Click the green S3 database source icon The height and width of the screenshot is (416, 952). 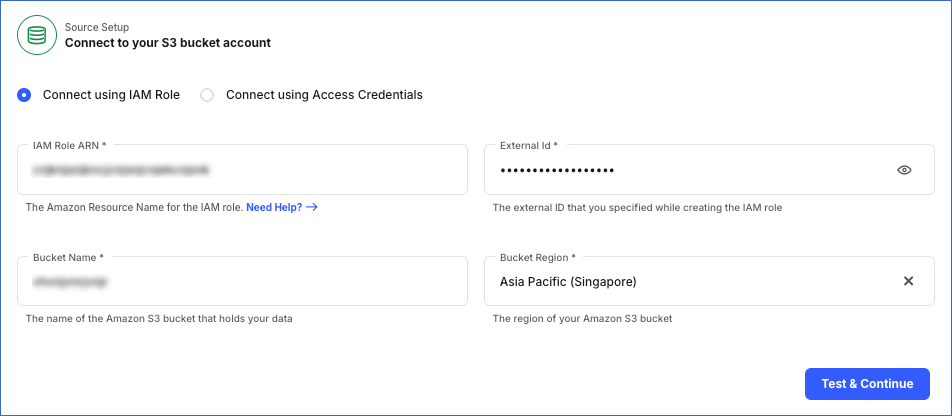(37, 36)
